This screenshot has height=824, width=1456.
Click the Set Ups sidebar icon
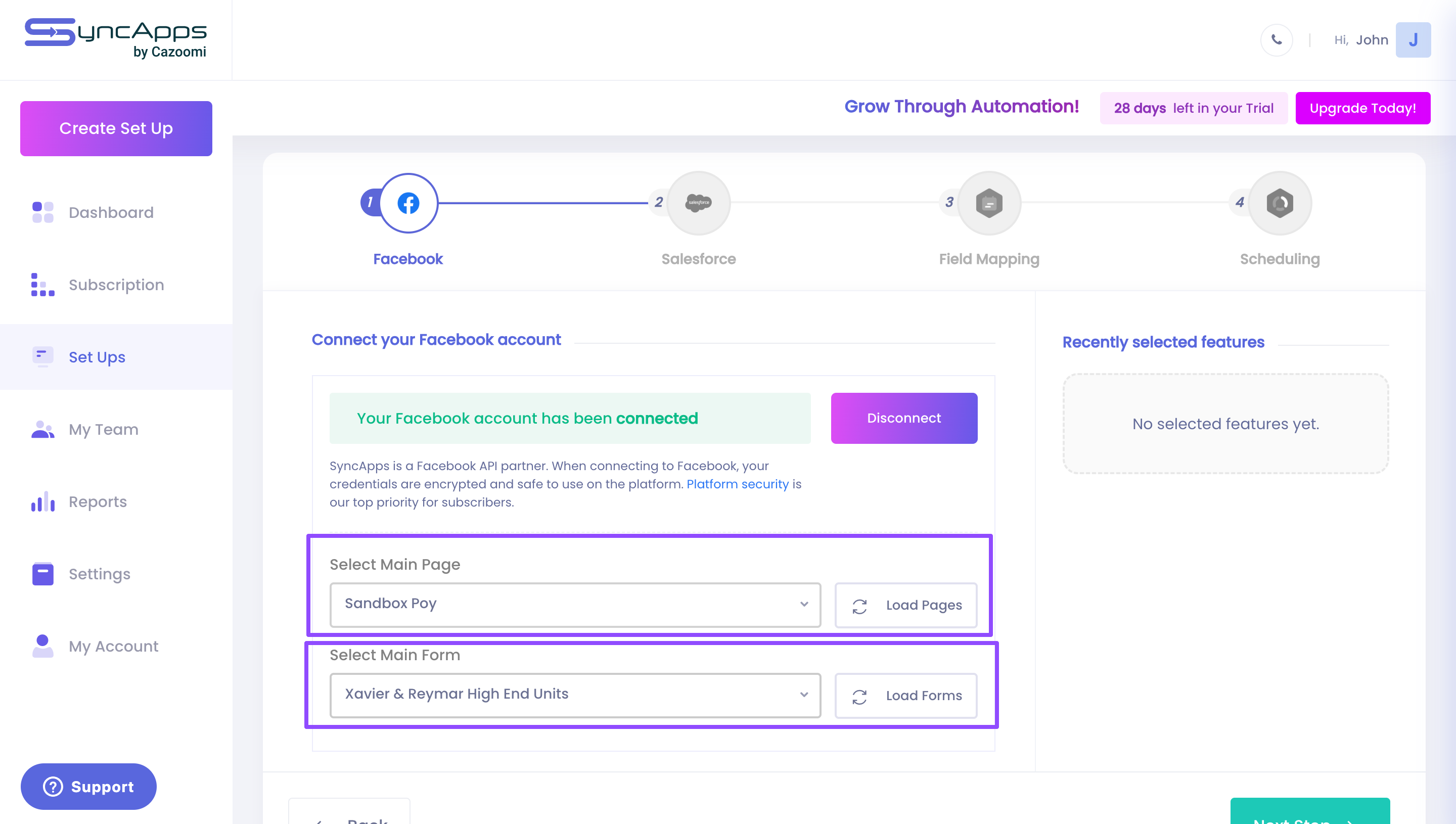tap(43, 356)
